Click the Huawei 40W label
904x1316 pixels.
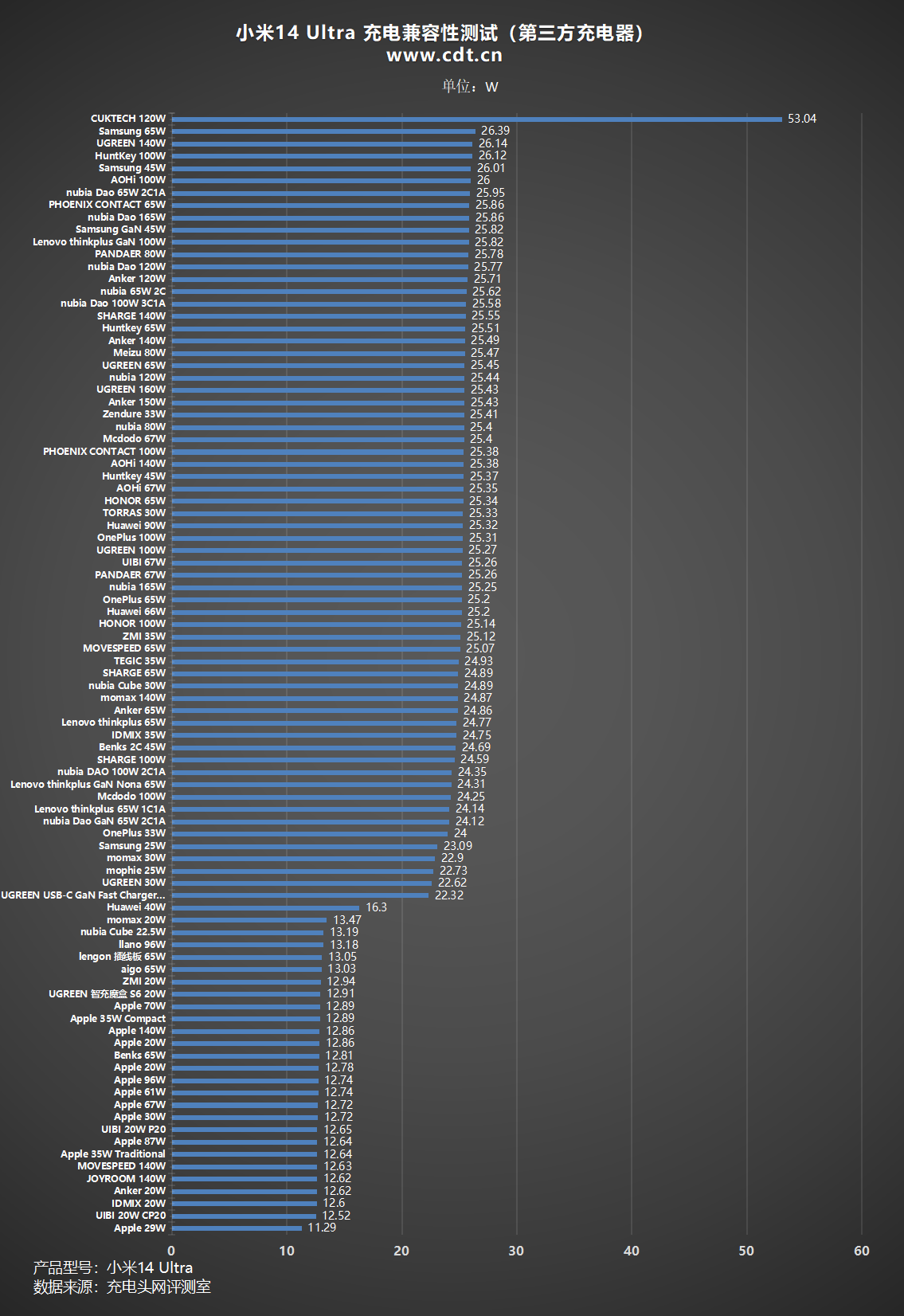click(136, 907)
